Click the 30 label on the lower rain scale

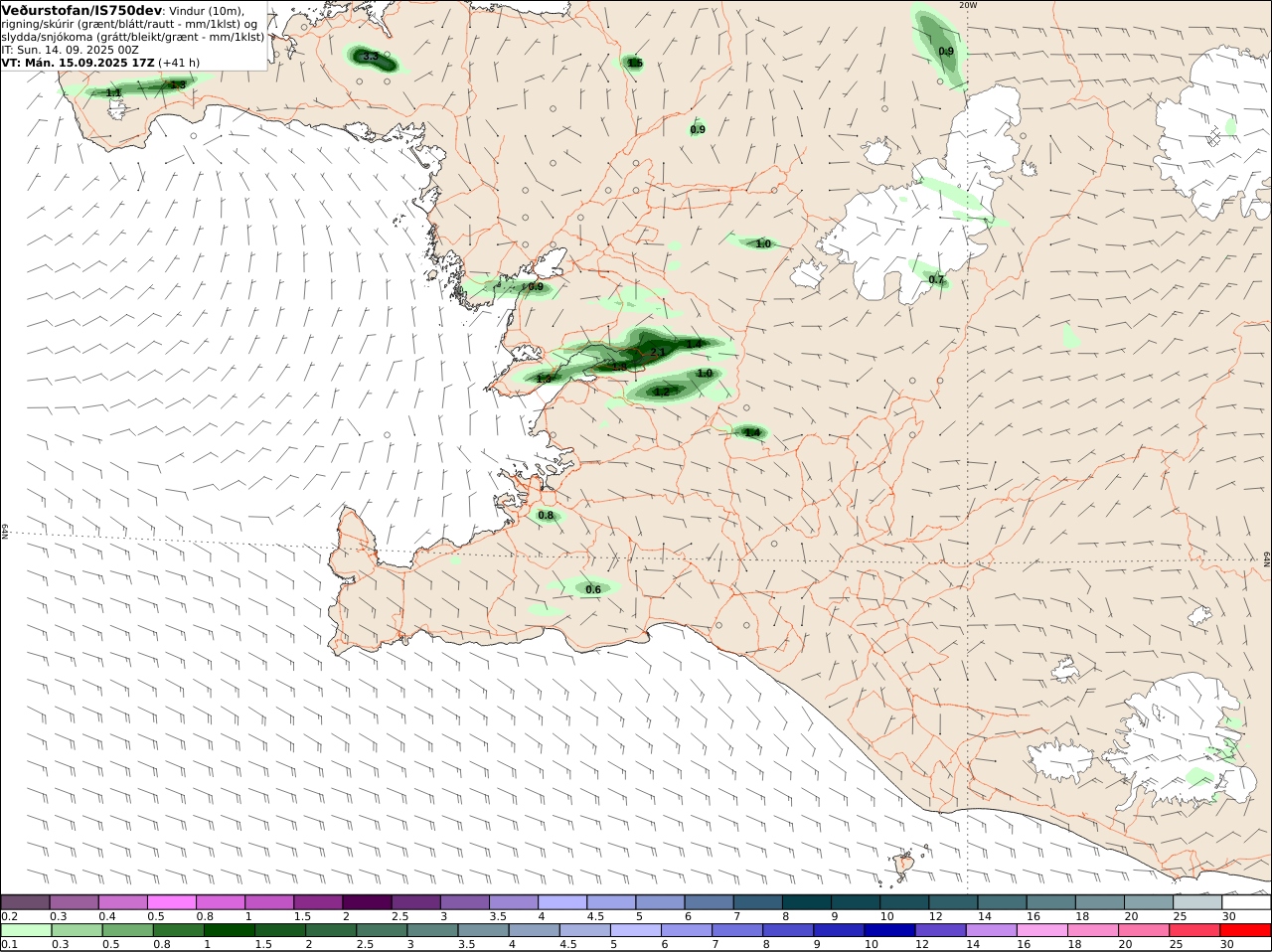pyautogui.click(x=1228, y=944)
